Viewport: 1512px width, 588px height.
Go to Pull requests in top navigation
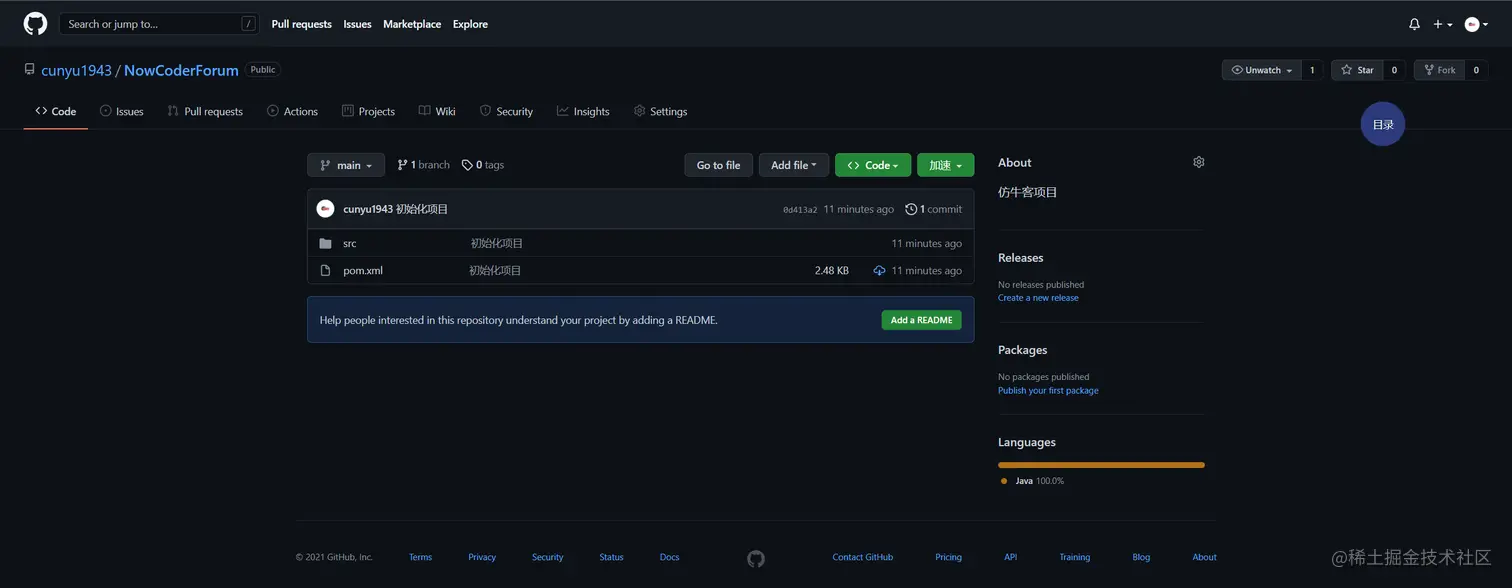(301, 24)
